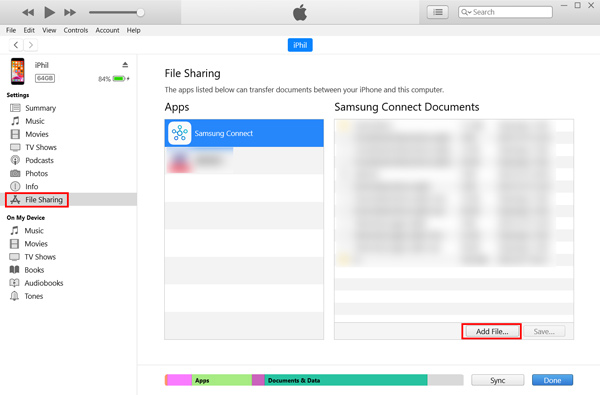Open the Help menu

tap(134, 30)
